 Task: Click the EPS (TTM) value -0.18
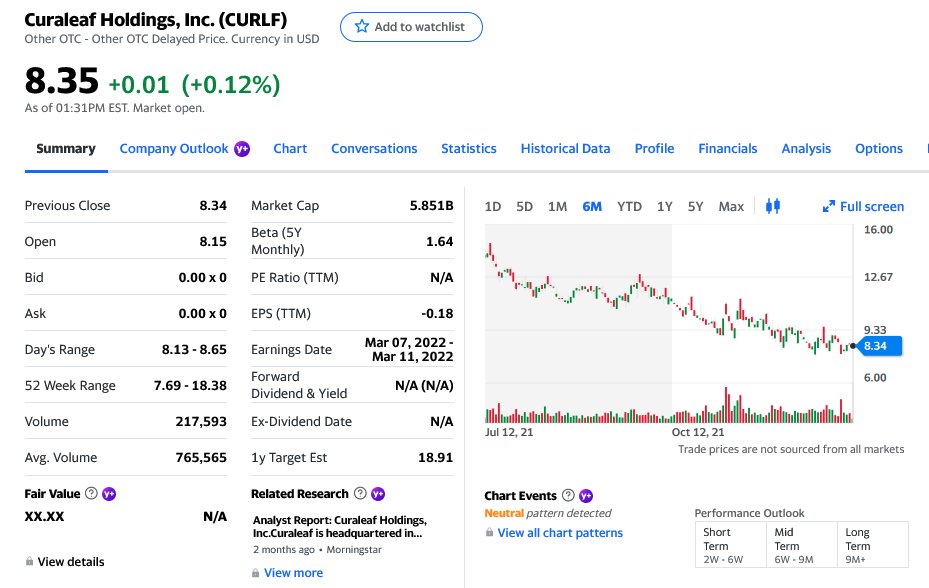point(437,314)
